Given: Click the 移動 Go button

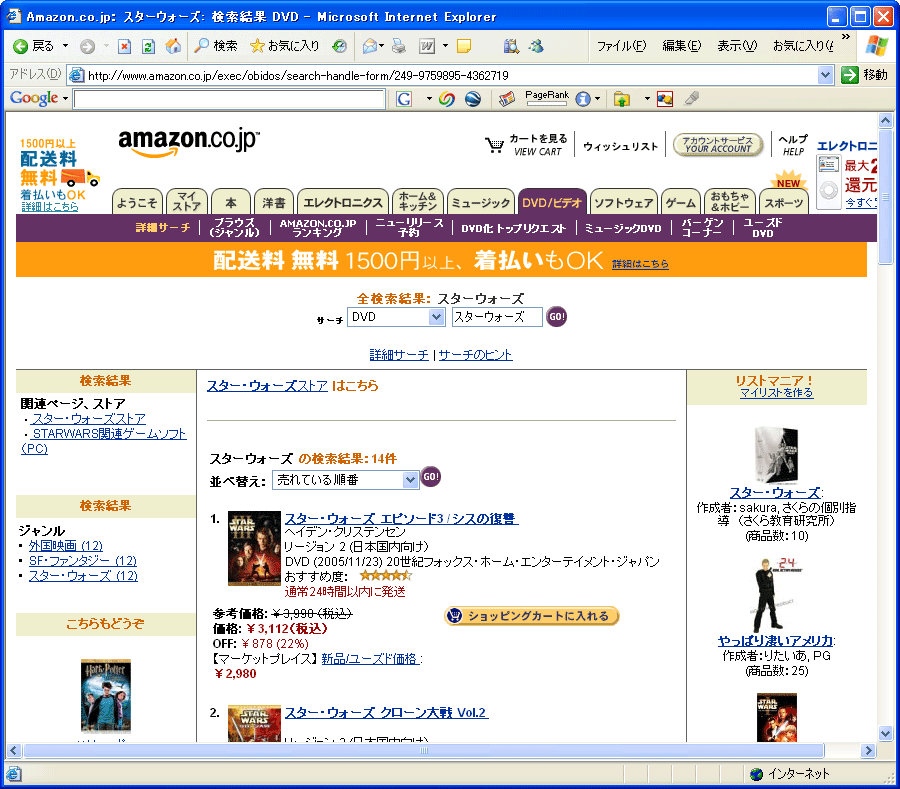Looking at the screenshot, I should (x=864, y=75).
